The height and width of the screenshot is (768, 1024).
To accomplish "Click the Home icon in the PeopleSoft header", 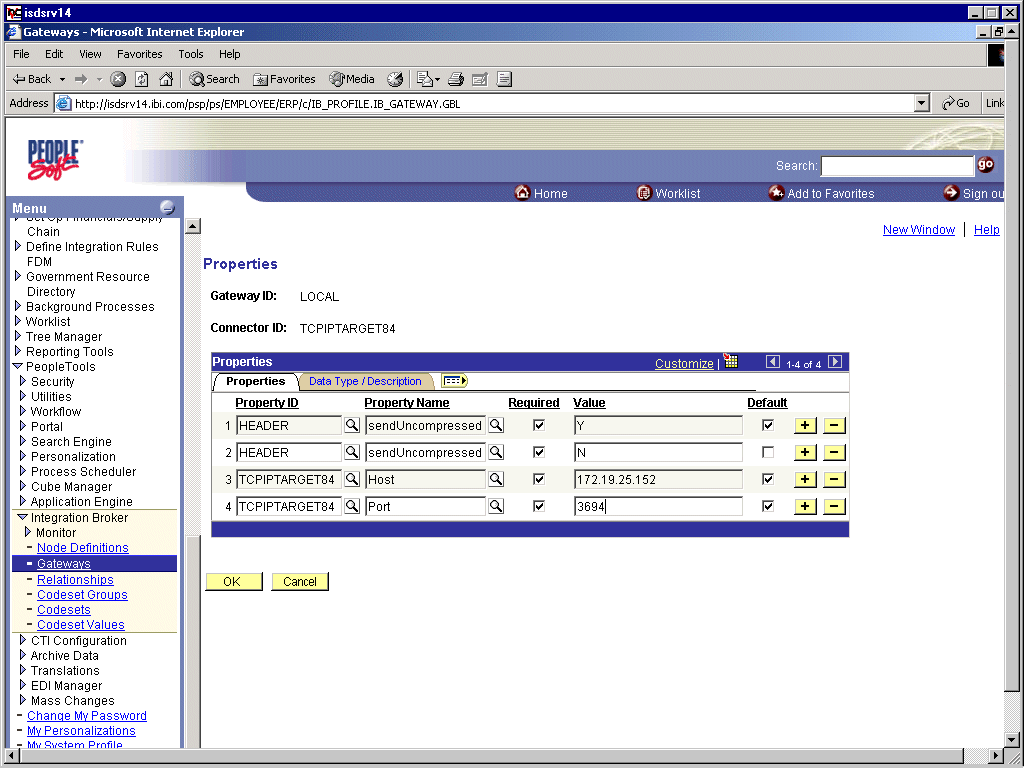I will 523,193.
